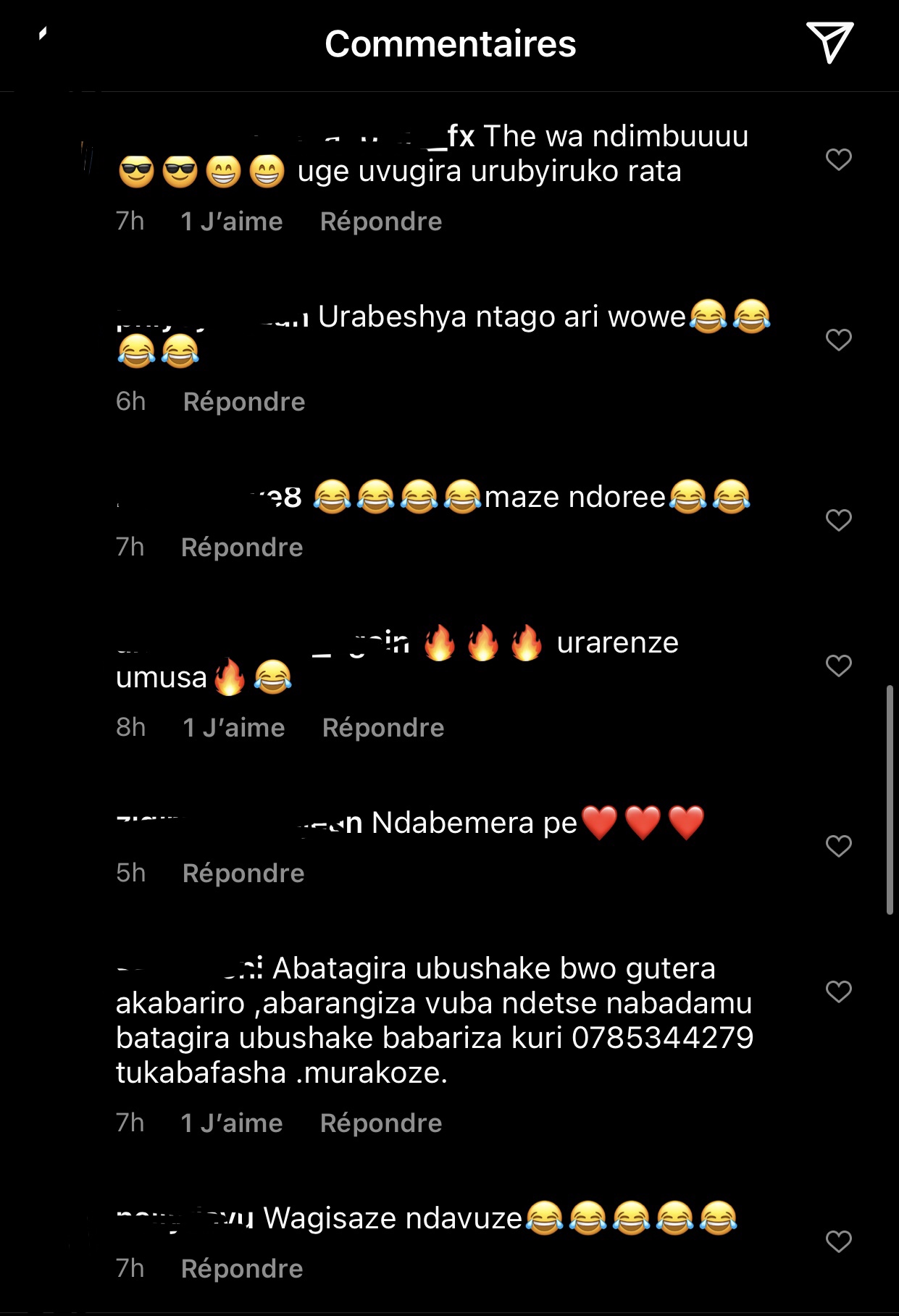Click the comments scrollbar thumb
899x1316 pixels.
click(890, 800)
